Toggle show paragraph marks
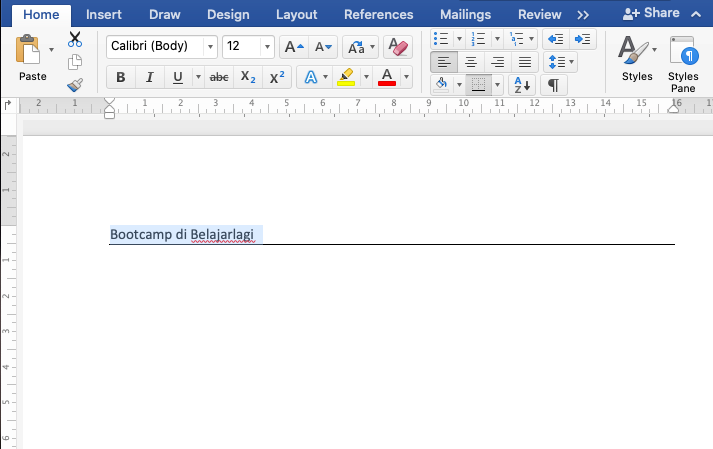This screenshot has height=449, width=713. (553, 85)
